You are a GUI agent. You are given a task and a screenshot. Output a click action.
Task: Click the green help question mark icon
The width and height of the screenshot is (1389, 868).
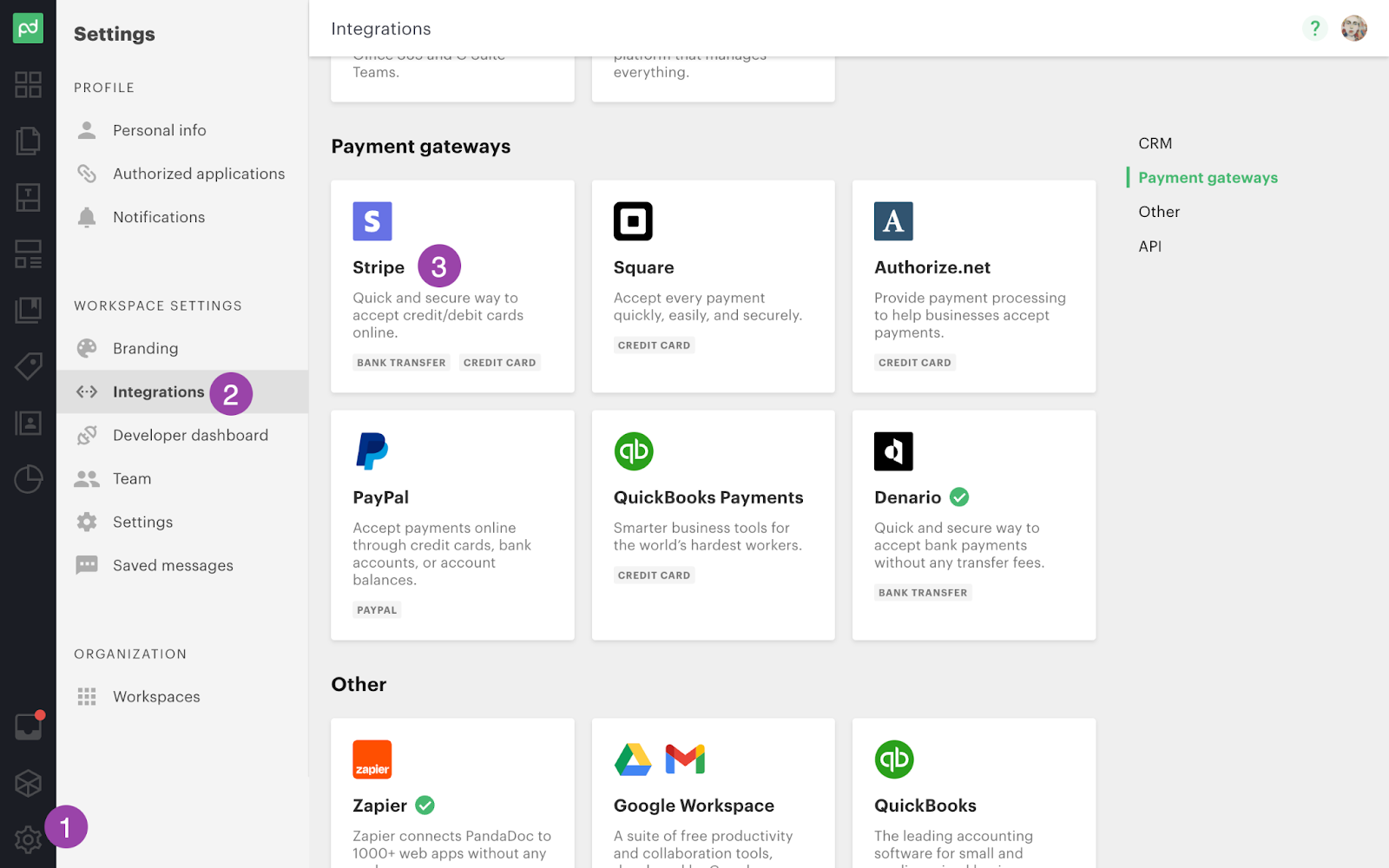[1315, 29]
